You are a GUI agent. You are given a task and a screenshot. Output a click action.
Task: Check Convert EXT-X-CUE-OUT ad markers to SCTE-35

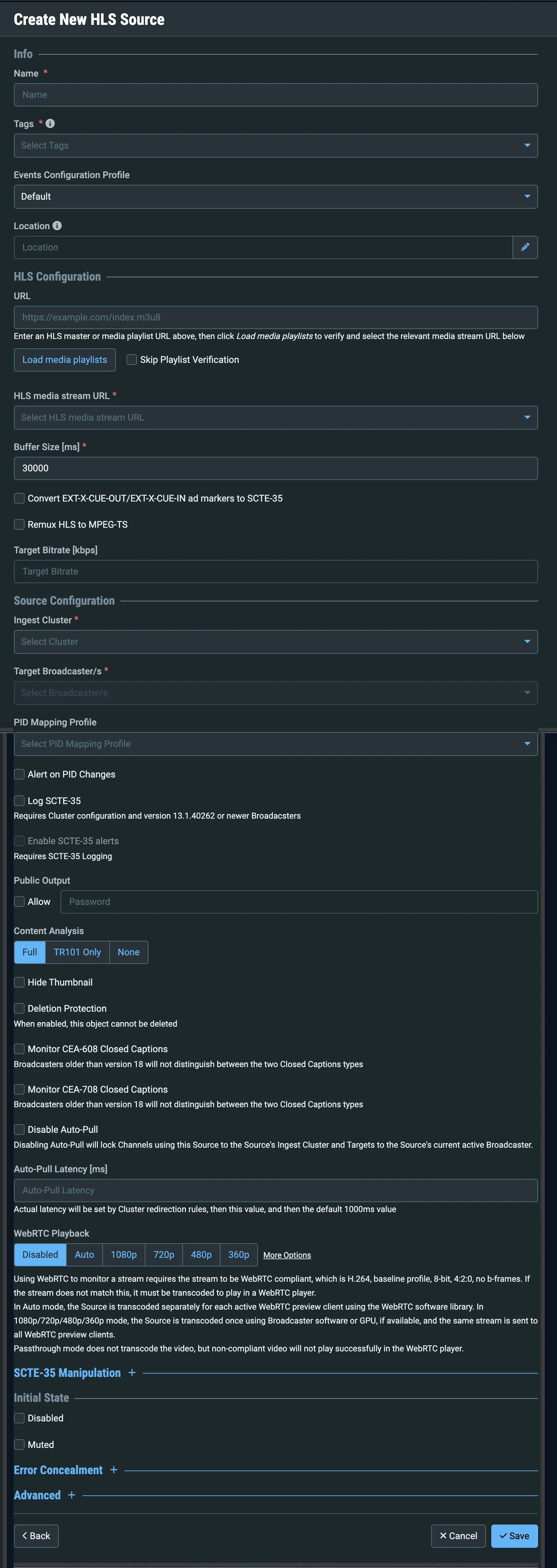pyautogui.click(x=20, y=498)
